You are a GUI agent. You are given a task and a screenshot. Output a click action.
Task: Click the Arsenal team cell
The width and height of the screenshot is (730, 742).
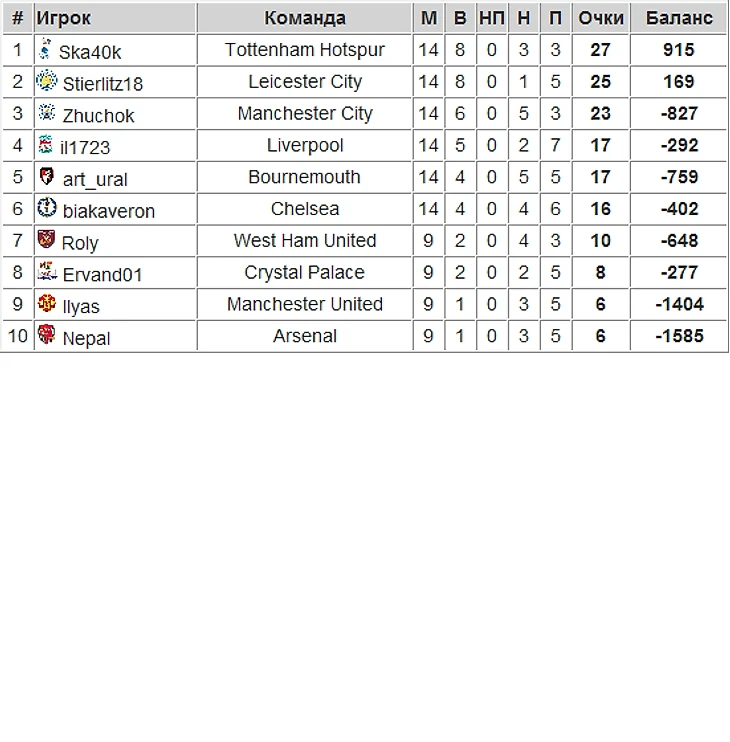tap(305, 336)
